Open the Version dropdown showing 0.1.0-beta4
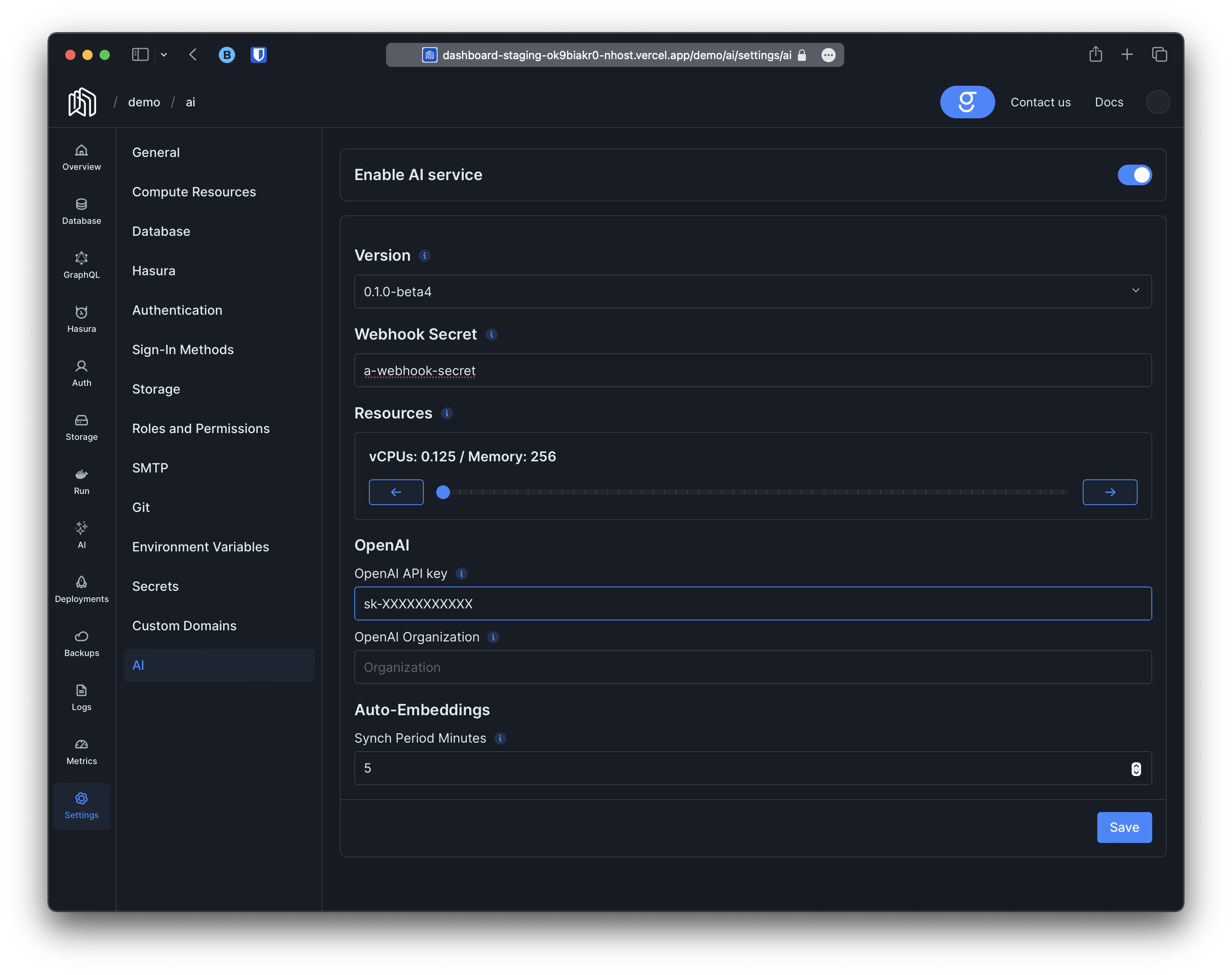Image resolution: width=1232 pixels, height=975 pixels. (x=753, y=291)
